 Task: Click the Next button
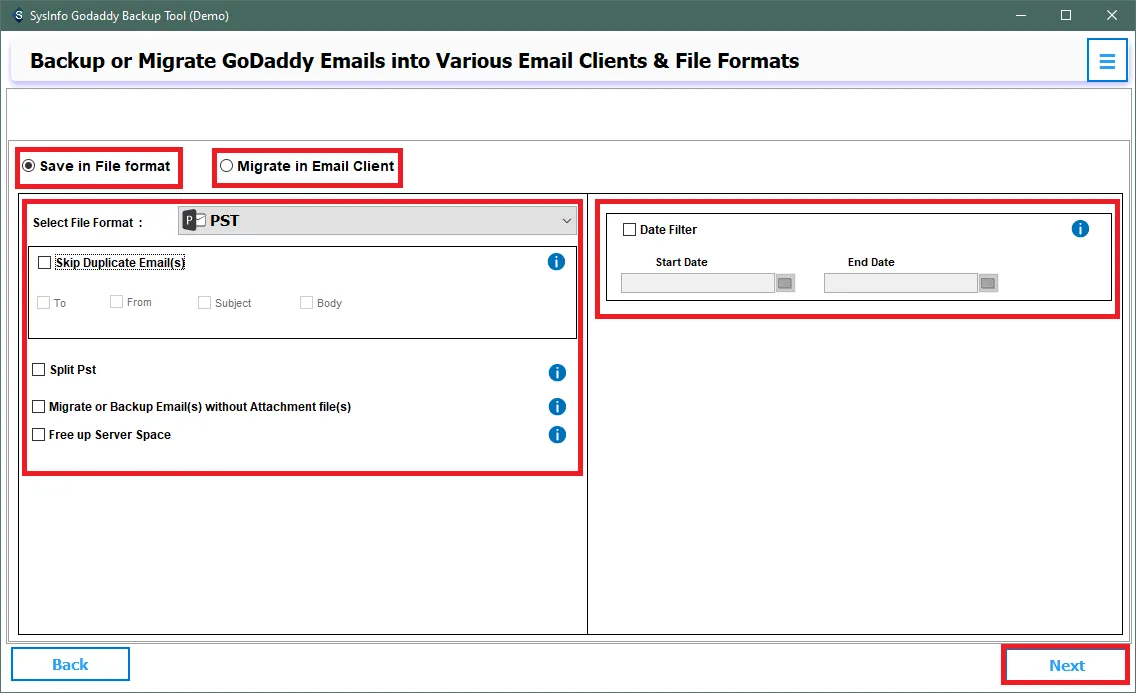tap(1066, 665)
